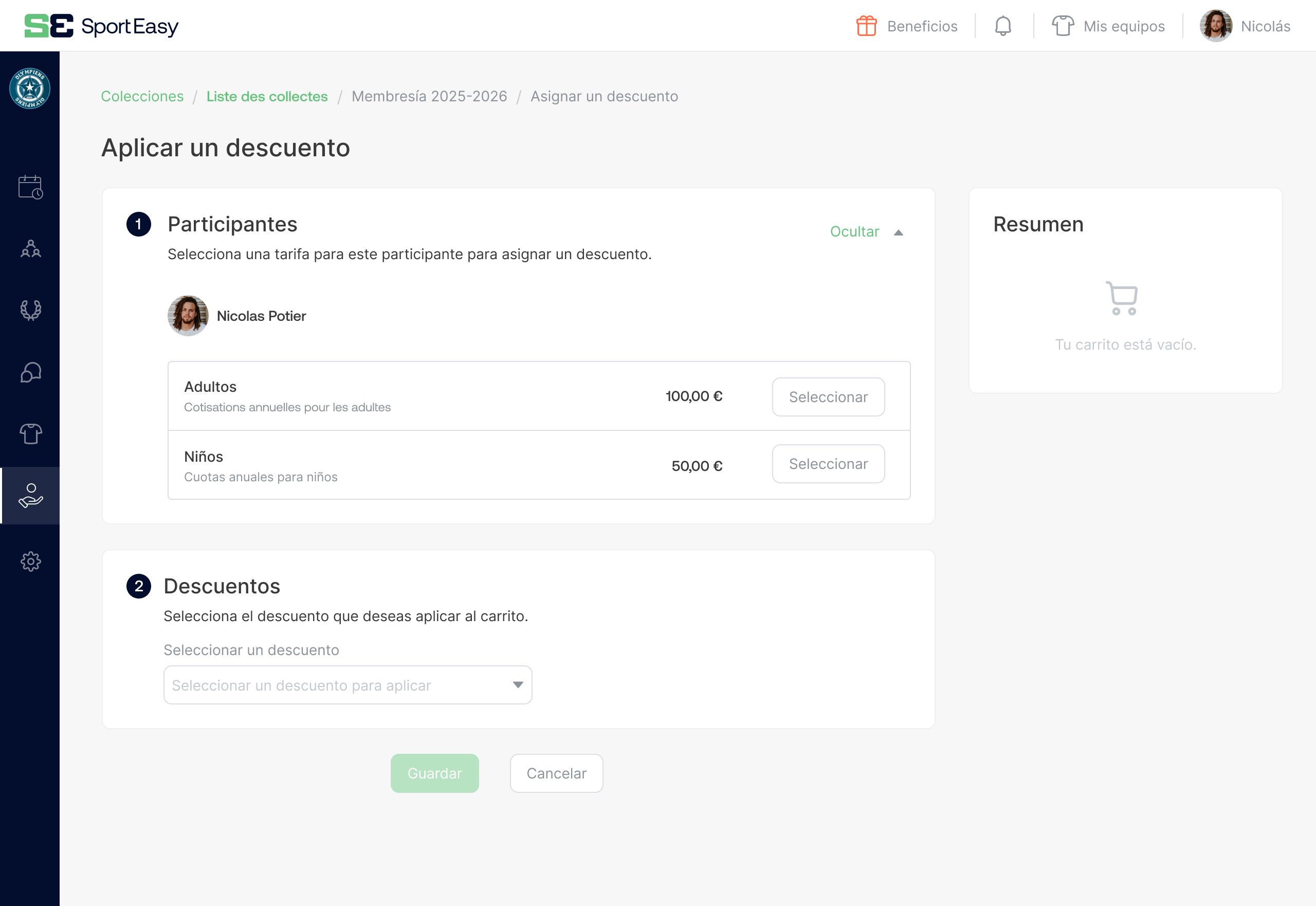Click the notification bell icon
This screenshot has width=1316, height=906.
coord(1003,26)
